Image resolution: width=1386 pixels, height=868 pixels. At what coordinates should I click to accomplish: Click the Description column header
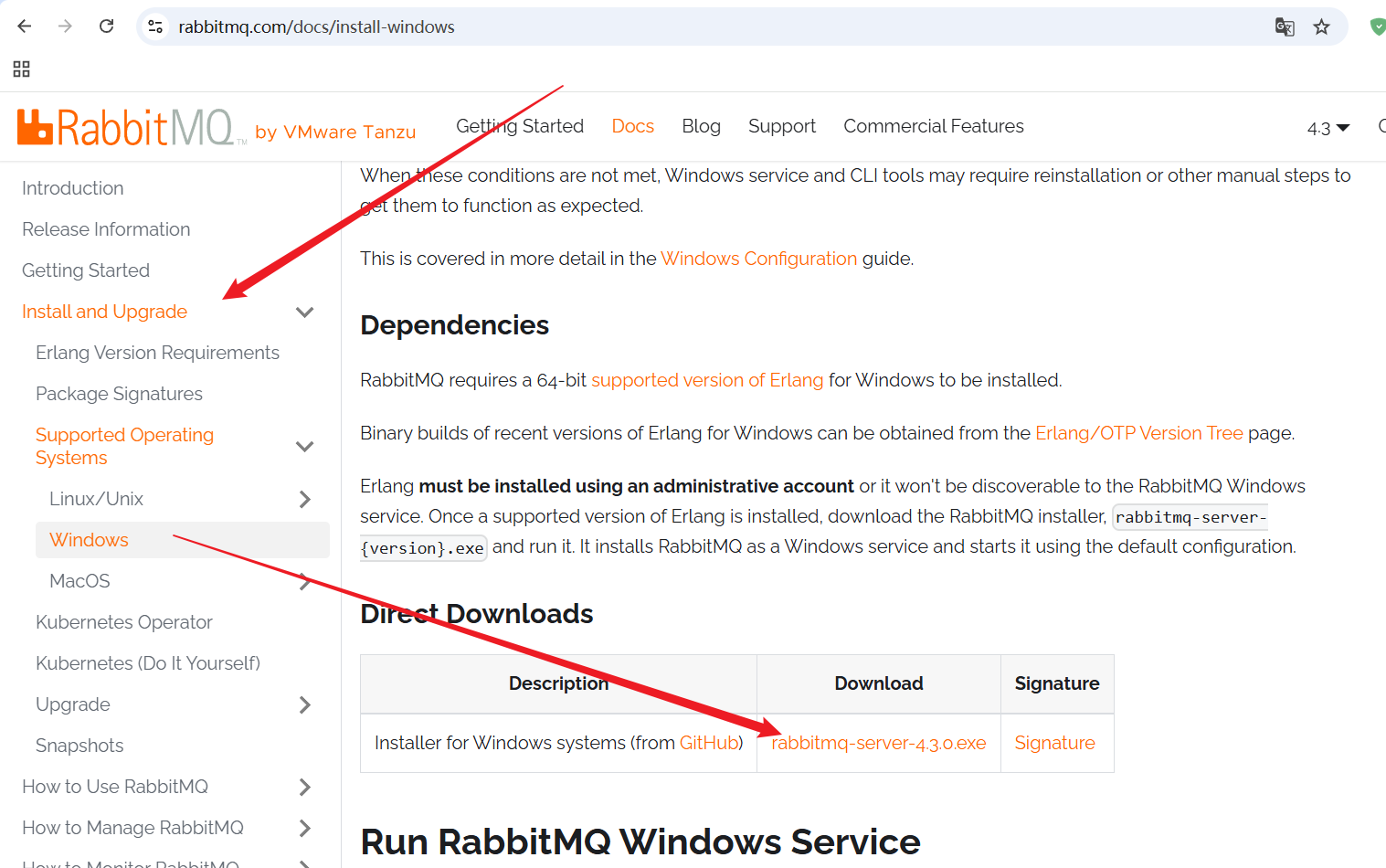(x=558, y=683)
